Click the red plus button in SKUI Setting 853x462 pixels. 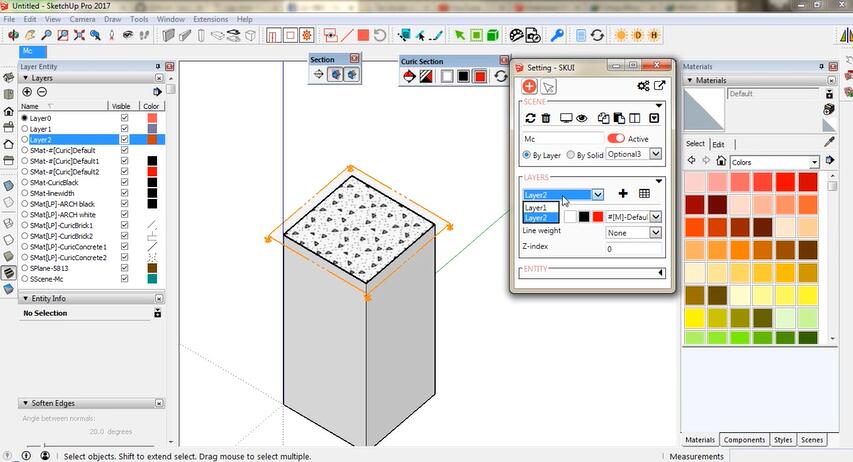529,87
